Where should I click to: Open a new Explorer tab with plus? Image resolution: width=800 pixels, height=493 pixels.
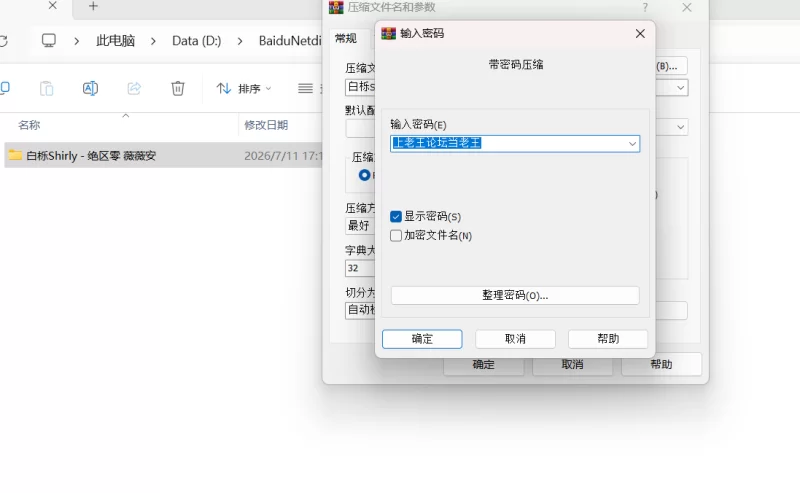tap(93, 6)
